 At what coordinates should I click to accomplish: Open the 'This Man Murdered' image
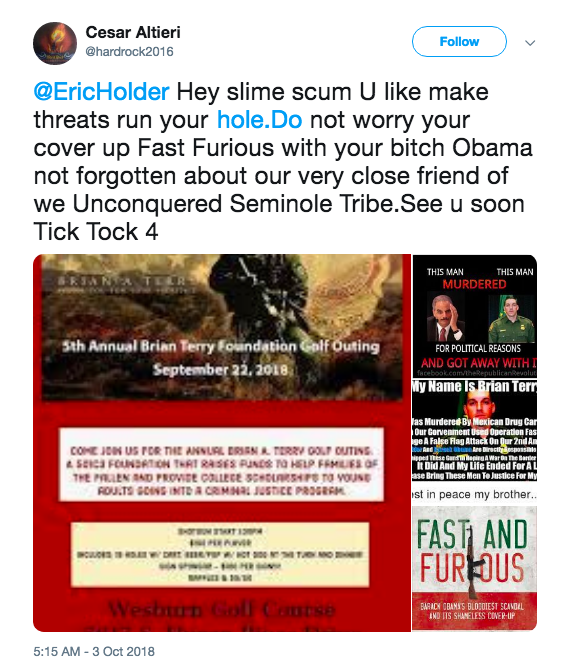tap(474, 316)
